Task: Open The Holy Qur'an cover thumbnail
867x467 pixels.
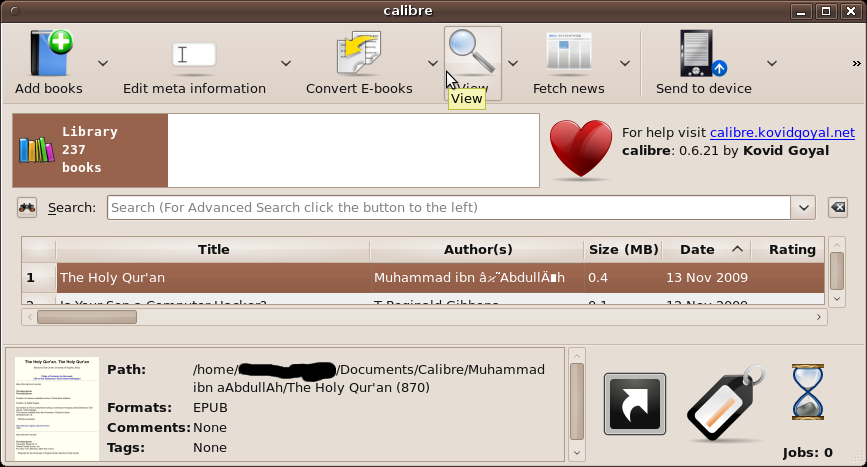Action: (57, 408)
